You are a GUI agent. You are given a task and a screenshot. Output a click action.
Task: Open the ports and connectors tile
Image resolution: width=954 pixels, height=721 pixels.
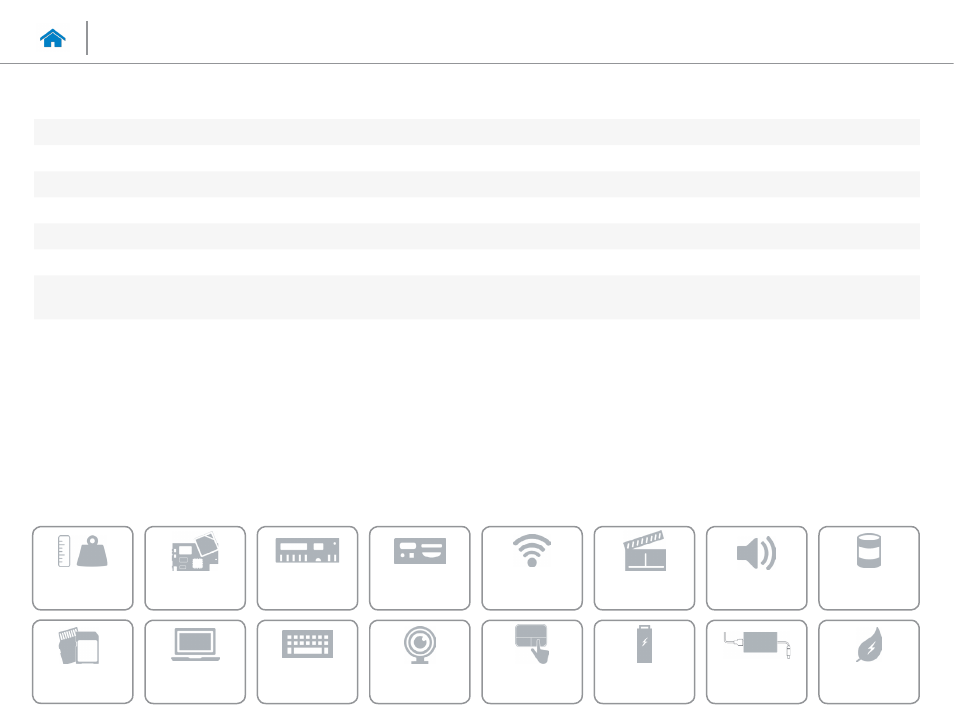[420, 568]
